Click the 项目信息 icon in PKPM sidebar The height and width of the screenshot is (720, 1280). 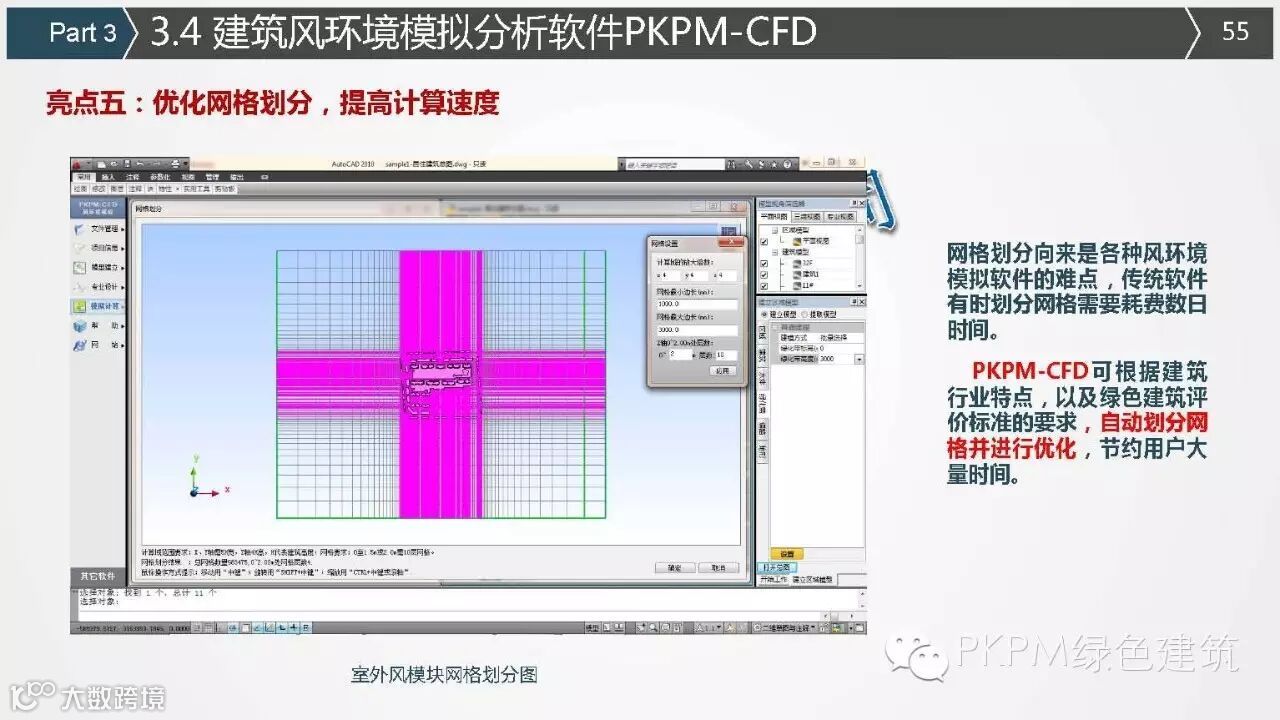click(x=79, y=248)
